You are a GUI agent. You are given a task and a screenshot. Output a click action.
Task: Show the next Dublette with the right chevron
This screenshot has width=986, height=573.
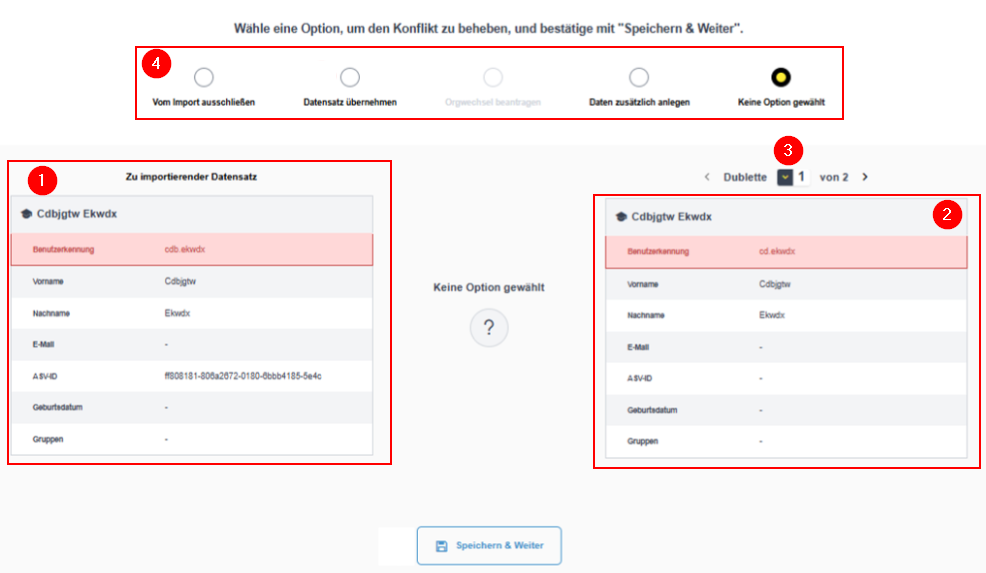(x=865, y=177)
